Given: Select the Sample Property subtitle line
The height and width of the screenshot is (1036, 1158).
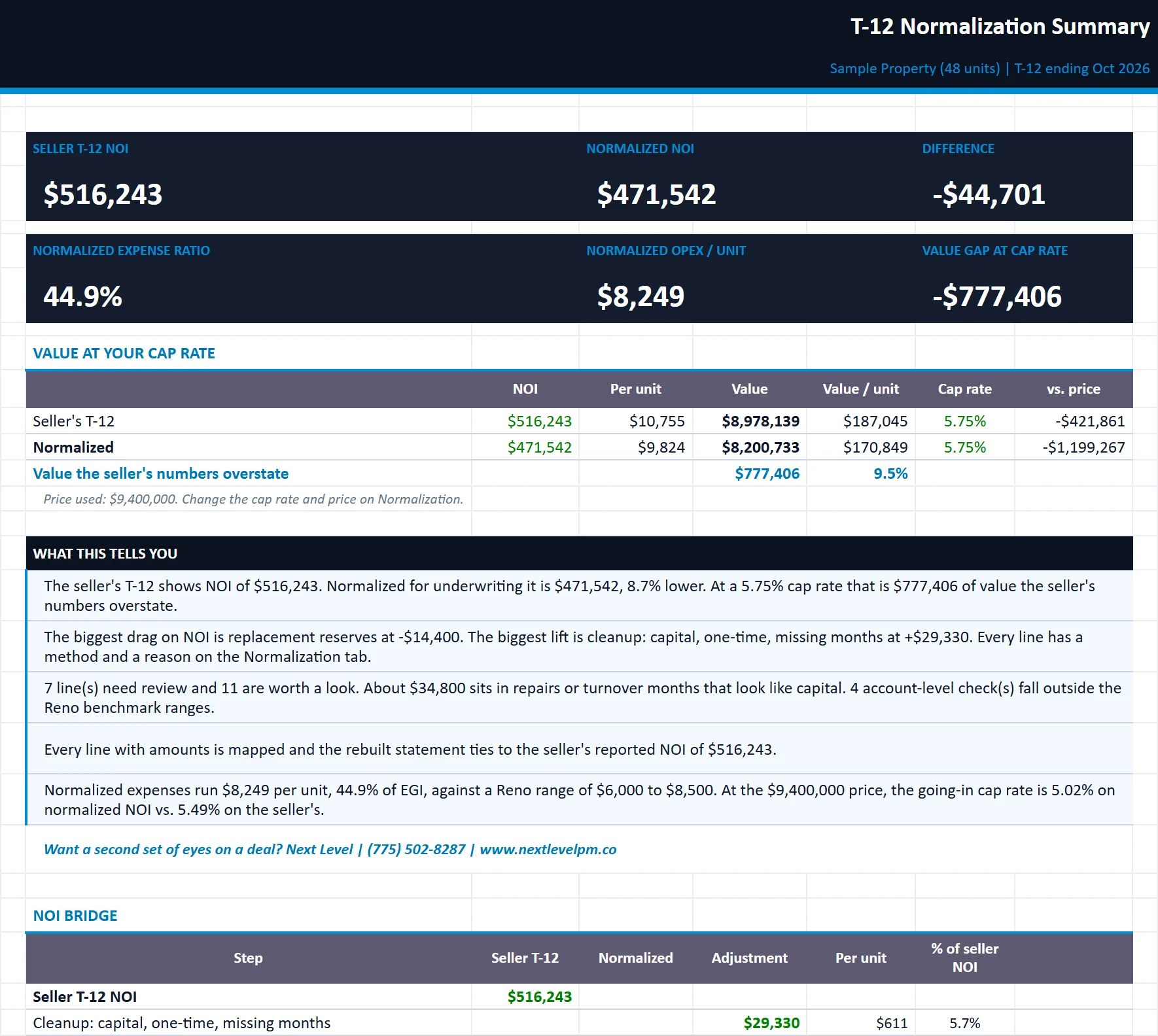Looking at the screenshot, I should (x=989, y=69).
